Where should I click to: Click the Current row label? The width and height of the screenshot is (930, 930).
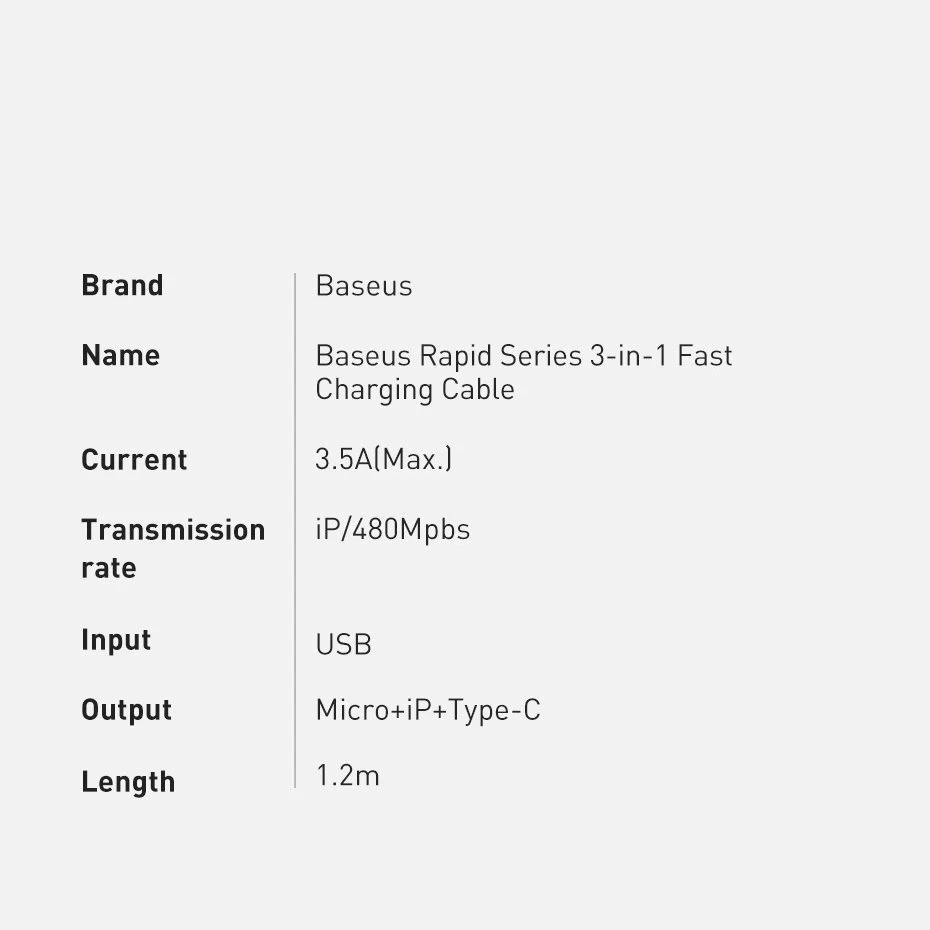point(134,460)
